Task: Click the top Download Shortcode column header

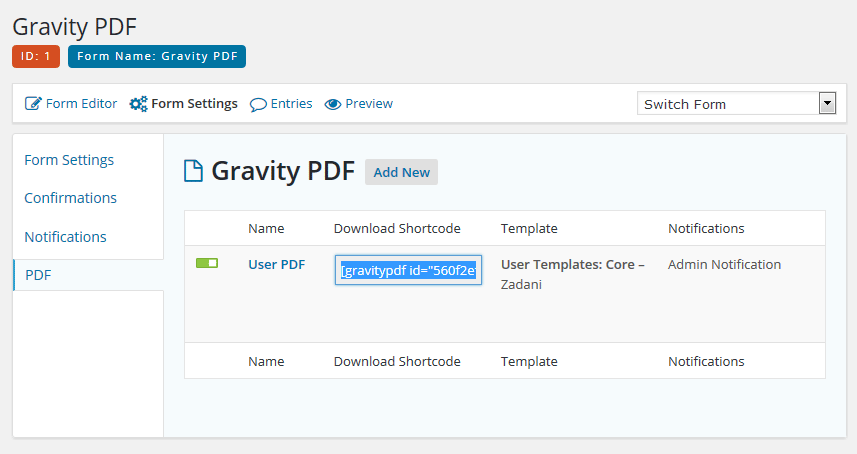Action: tap(397, 228)
